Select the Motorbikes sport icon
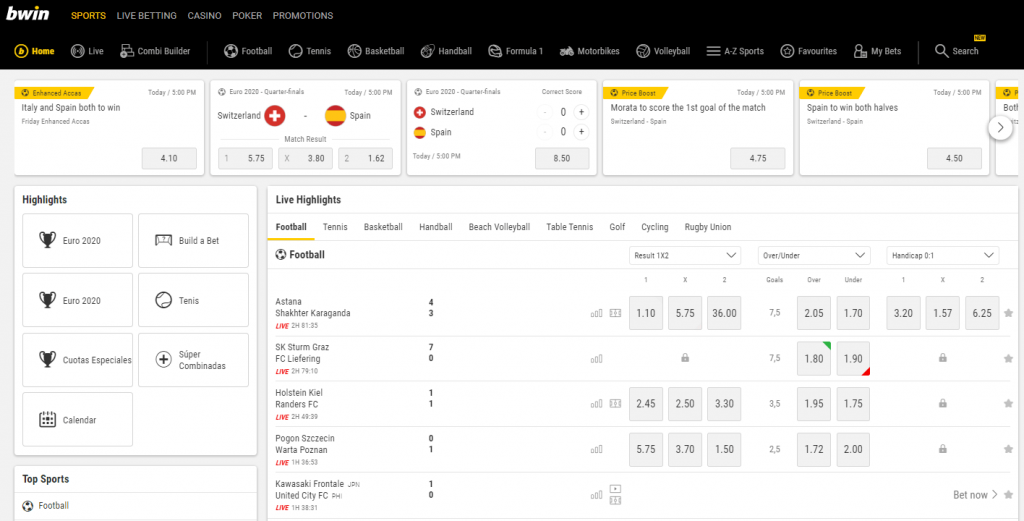 pyautogui.click(x=566, y=51)
